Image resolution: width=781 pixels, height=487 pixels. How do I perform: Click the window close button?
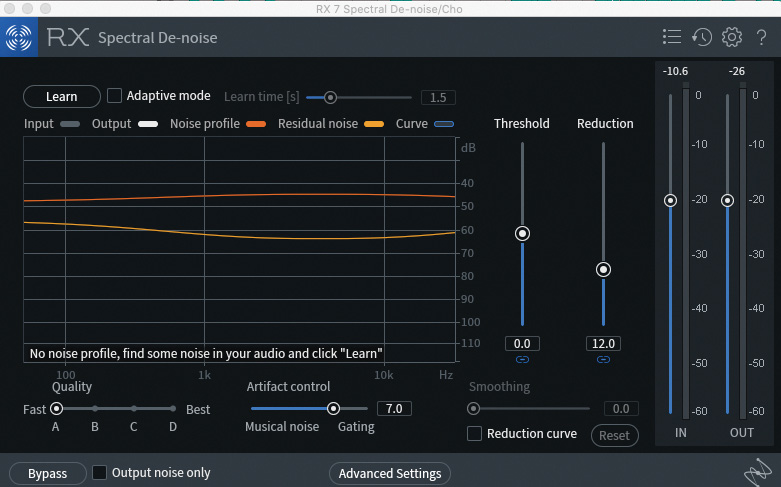pos(10,8)
